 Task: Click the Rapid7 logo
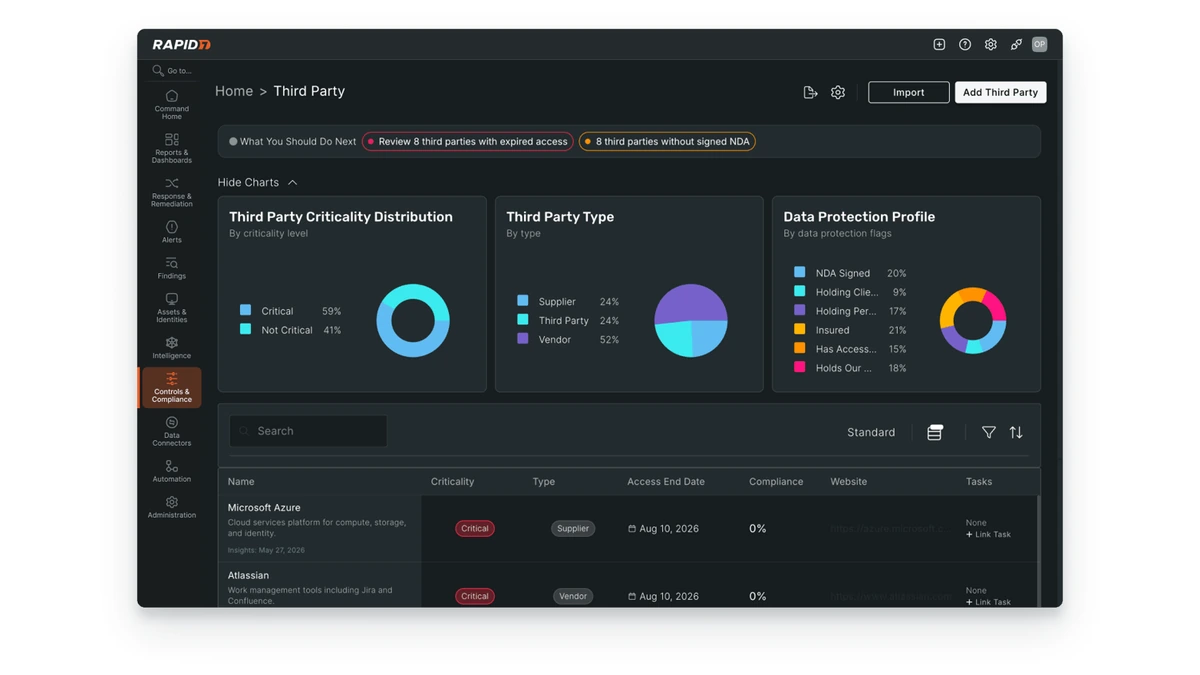(181, 45)
